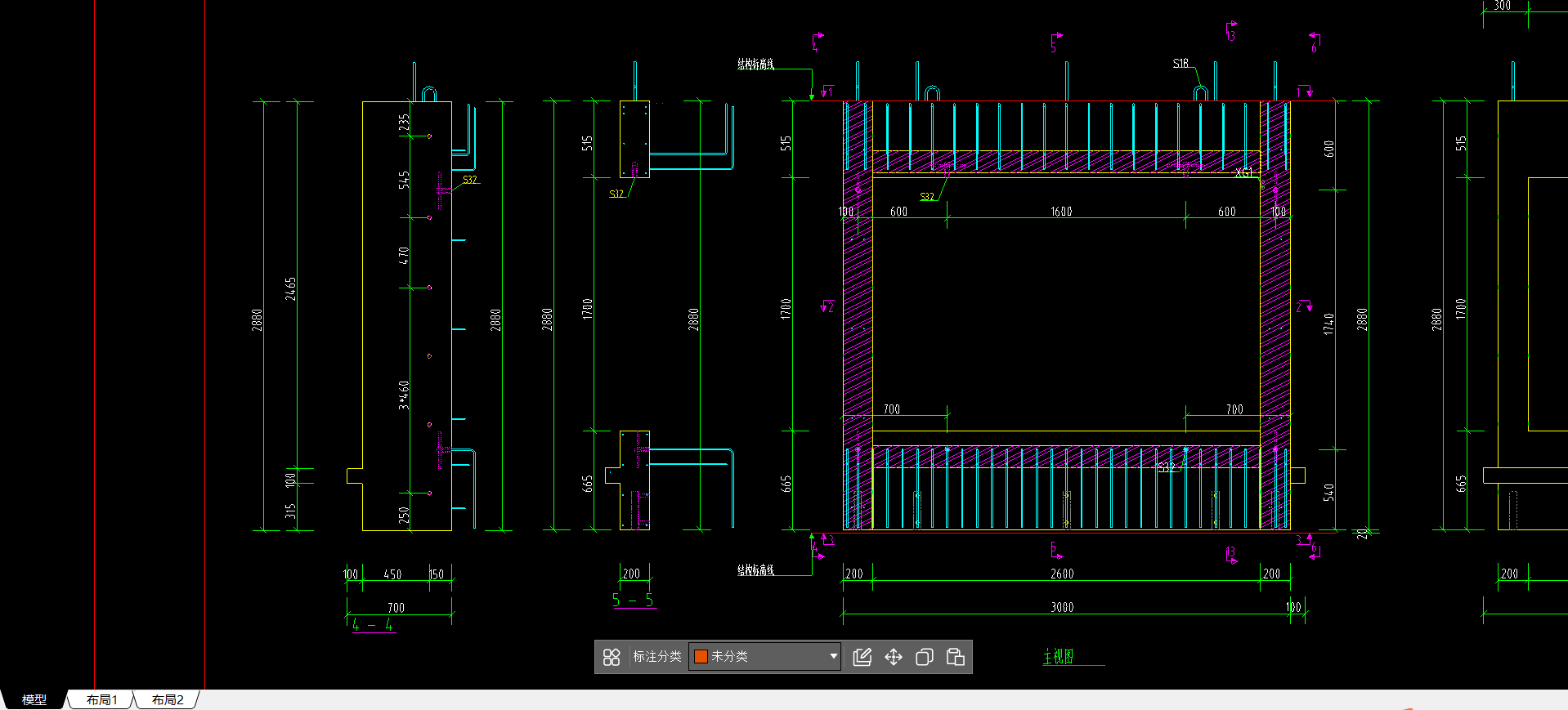1568x710 pixels.
Task: Select the '5 - 5' section title
Action: 633,600
